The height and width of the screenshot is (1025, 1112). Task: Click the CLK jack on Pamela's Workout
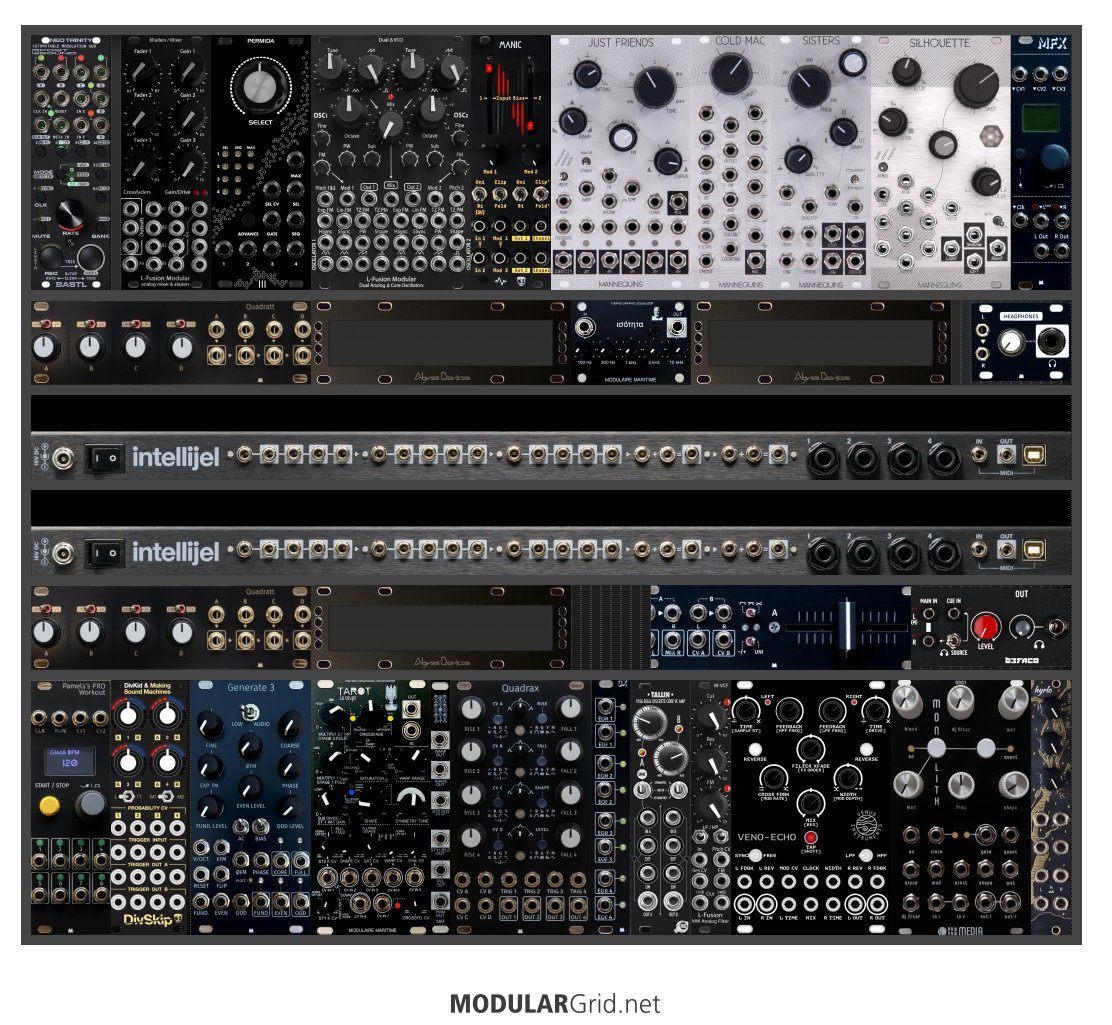pyautogui.click(x=40, y=717)
